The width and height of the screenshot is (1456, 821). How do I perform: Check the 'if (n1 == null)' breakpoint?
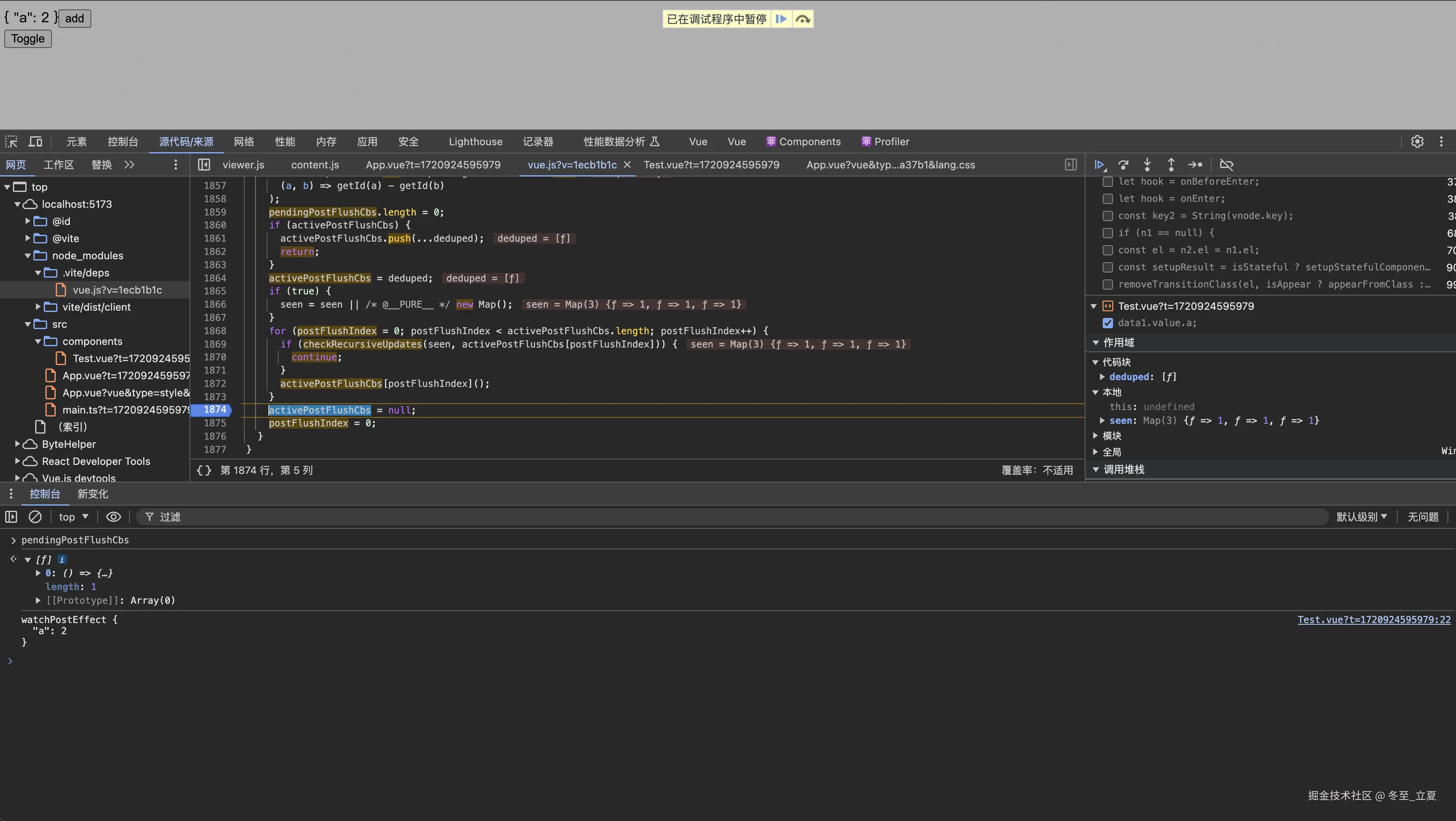point(1107,233)
